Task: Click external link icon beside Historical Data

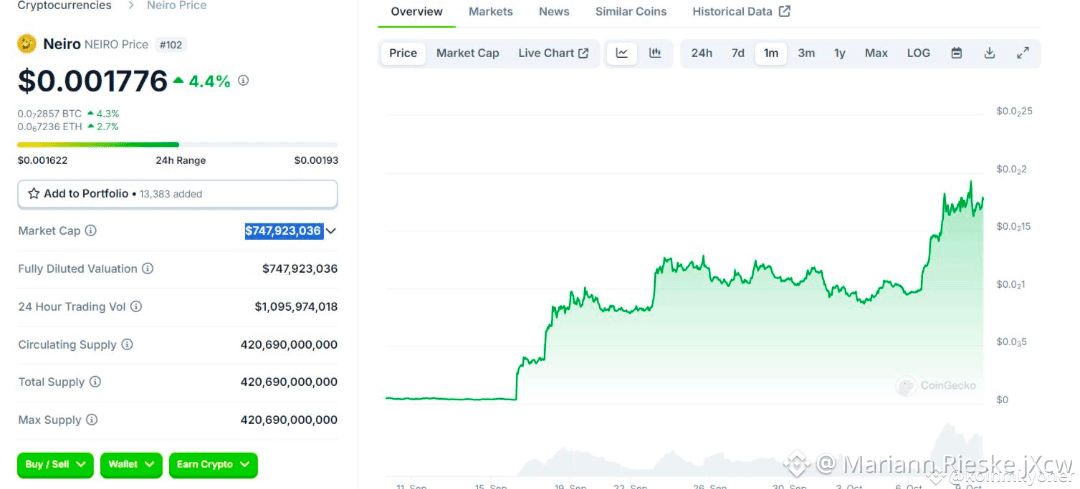Action: coord(785,11)
